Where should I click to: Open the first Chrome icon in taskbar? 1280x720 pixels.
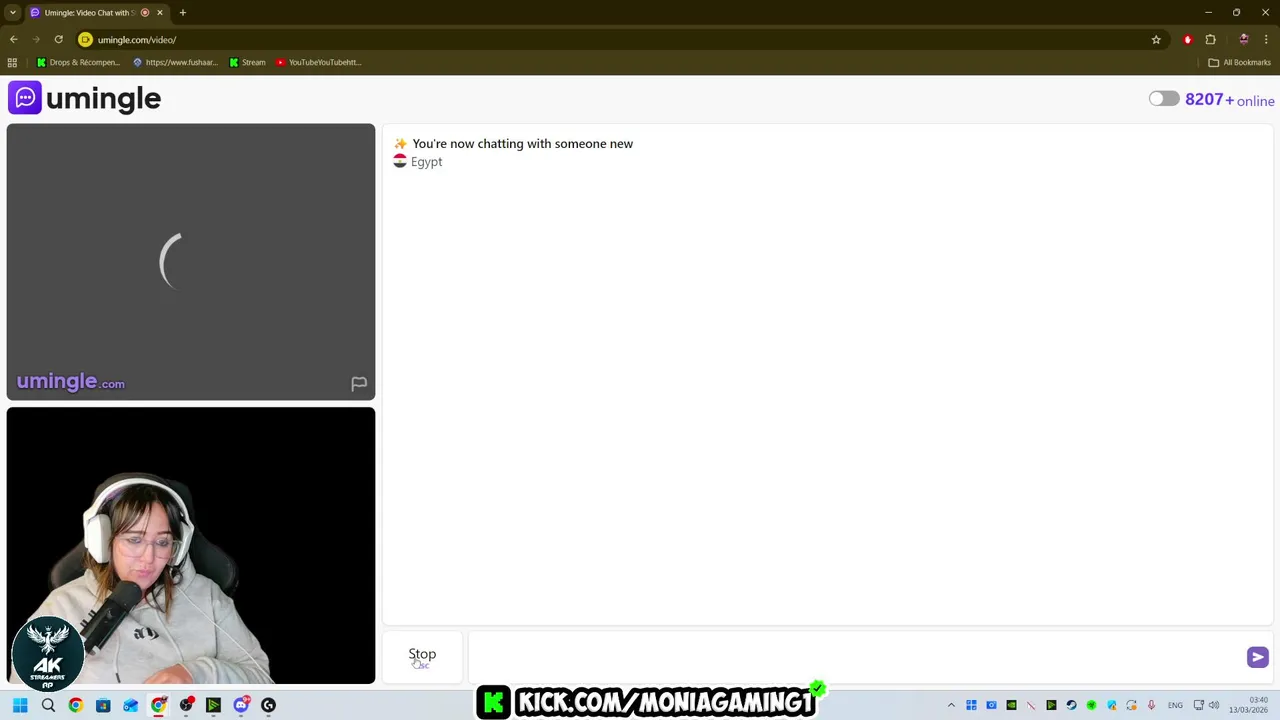pyautogui.click(x=75, y=705)
